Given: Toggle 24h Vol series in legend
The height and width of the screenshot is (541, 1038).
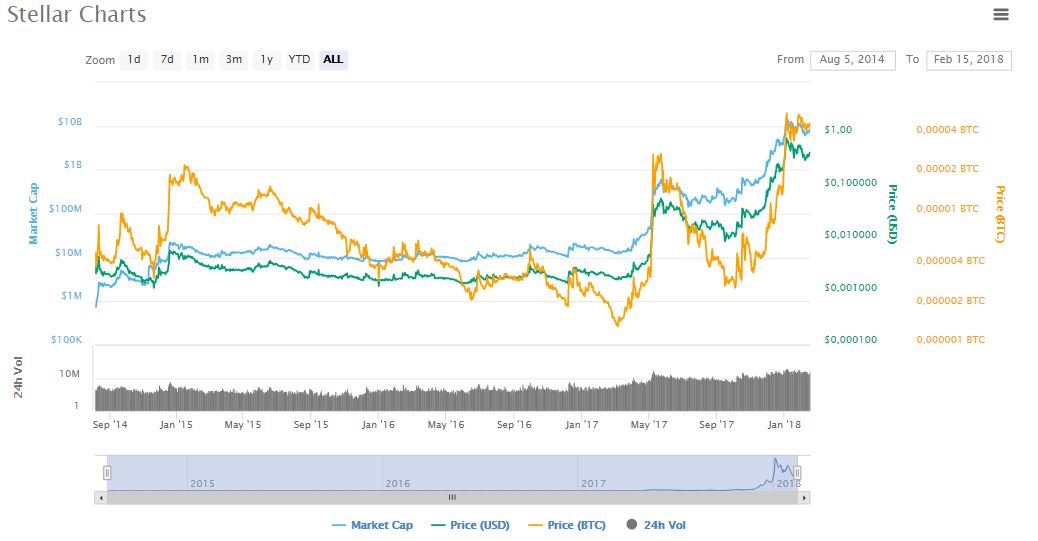Looking at the screenshot, I should click(656, 525).
